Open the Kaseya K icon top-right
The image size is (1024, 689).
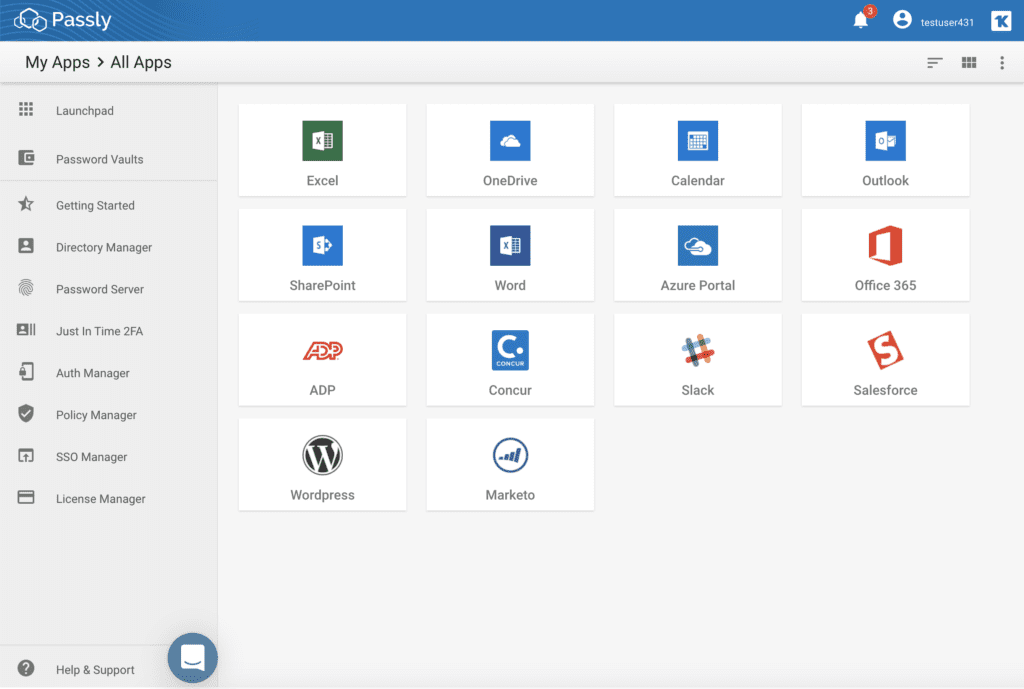click(x=1000, y=21)
